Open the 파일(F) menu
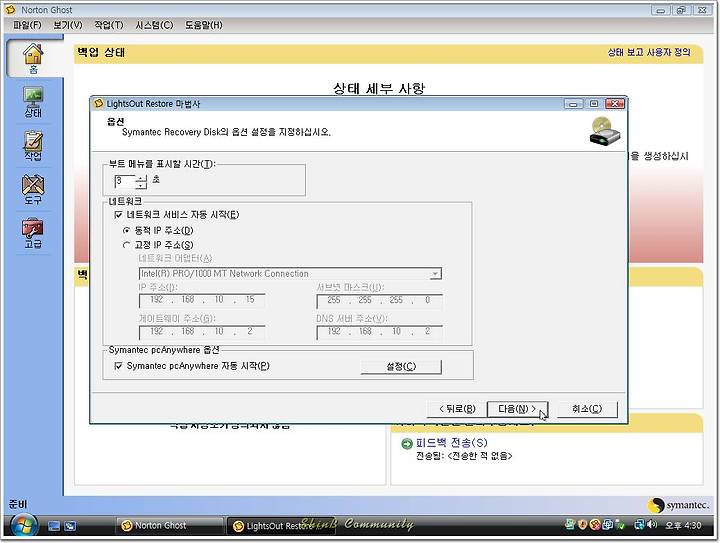The height and width of the screenshot is (543, 720). click(x=27, y=25)
